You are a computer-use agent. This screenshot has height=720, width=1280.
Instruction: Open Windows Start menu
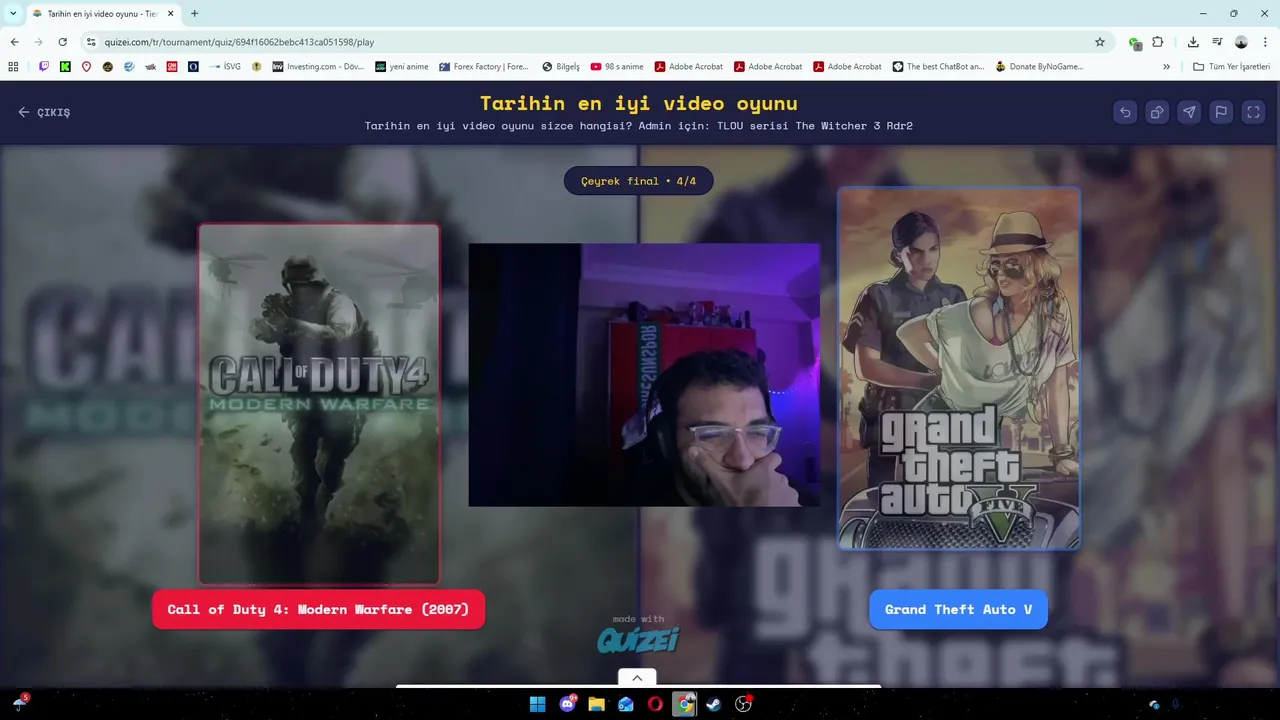[537, 704]
